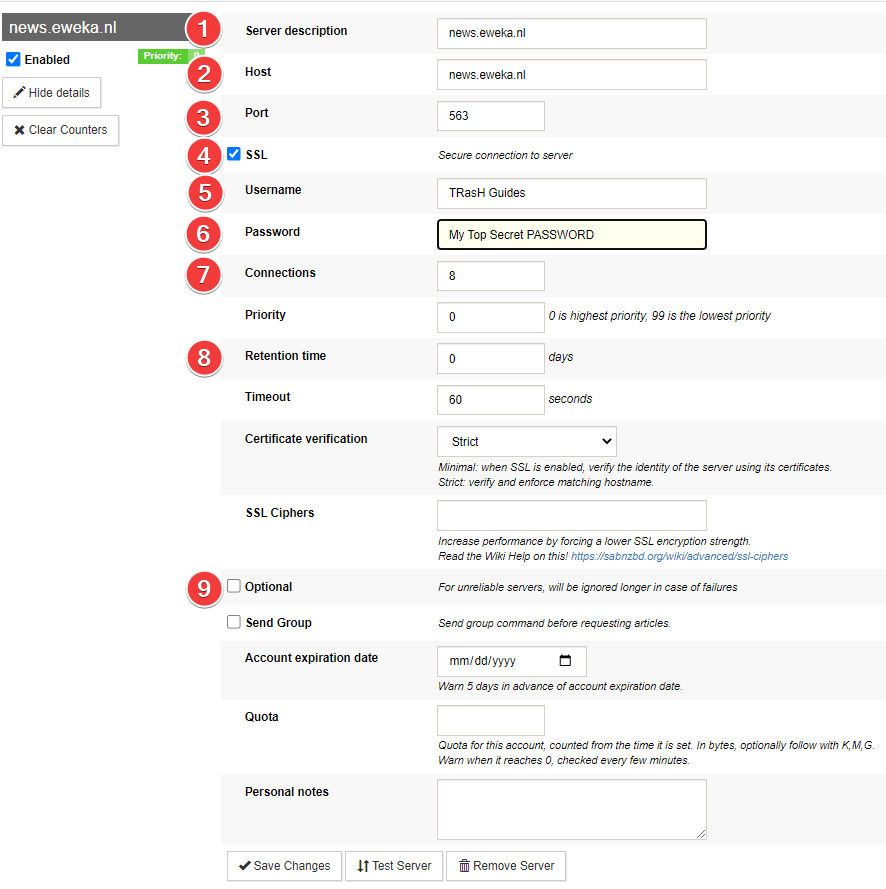Click the calendar icon in expiration date field
Image resolution: width=886 pixels, height=889 pixels.
[x=565, y=661]
